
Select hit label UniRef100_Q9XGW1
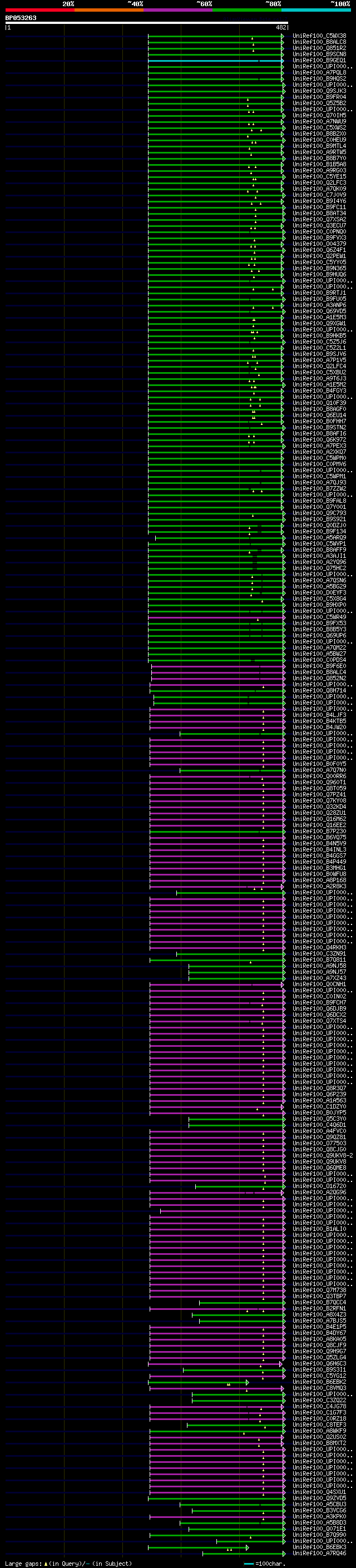319,324
